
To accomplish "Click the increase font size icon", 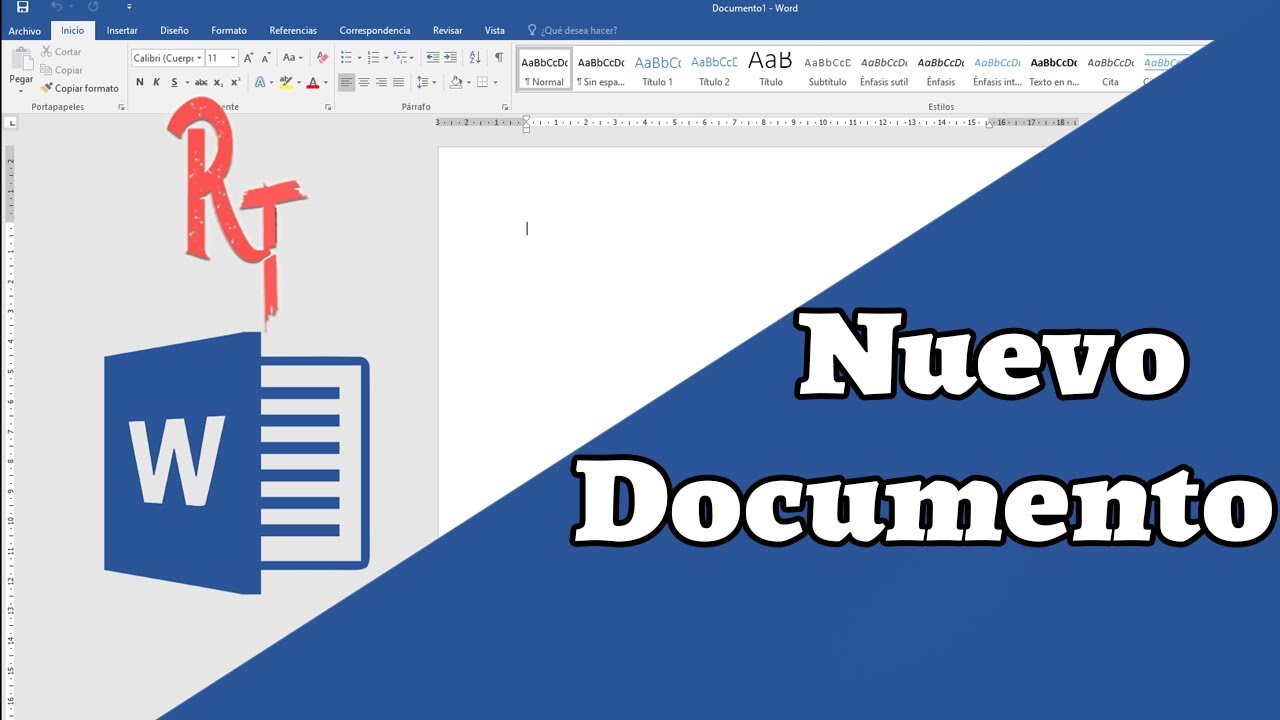I will pos(249,58).
